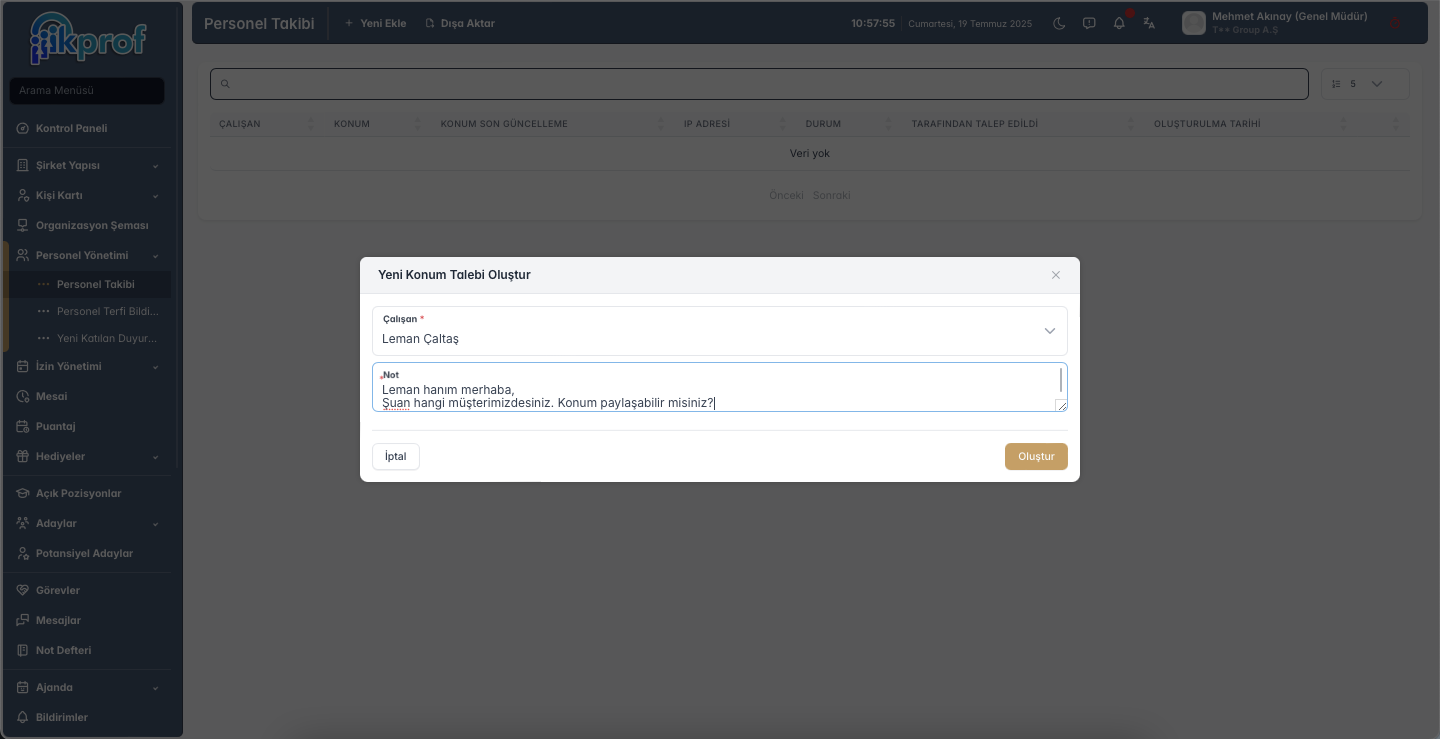This screenshot has height=739, width=1440.
Task: Click Puantaj calendar icon
Action: point(23,426)
